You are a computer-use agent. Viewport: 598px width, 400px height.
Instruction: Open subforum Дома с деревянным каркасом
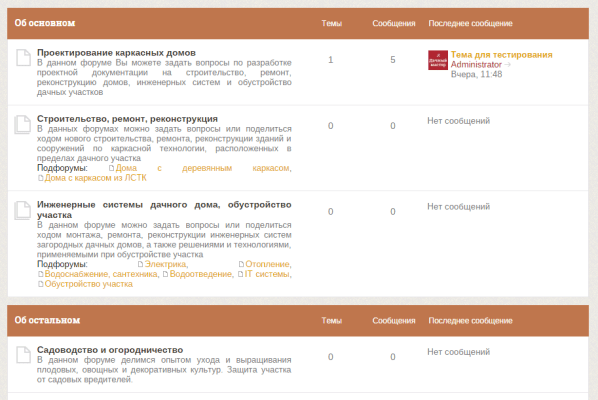click(x=202, y=168)
